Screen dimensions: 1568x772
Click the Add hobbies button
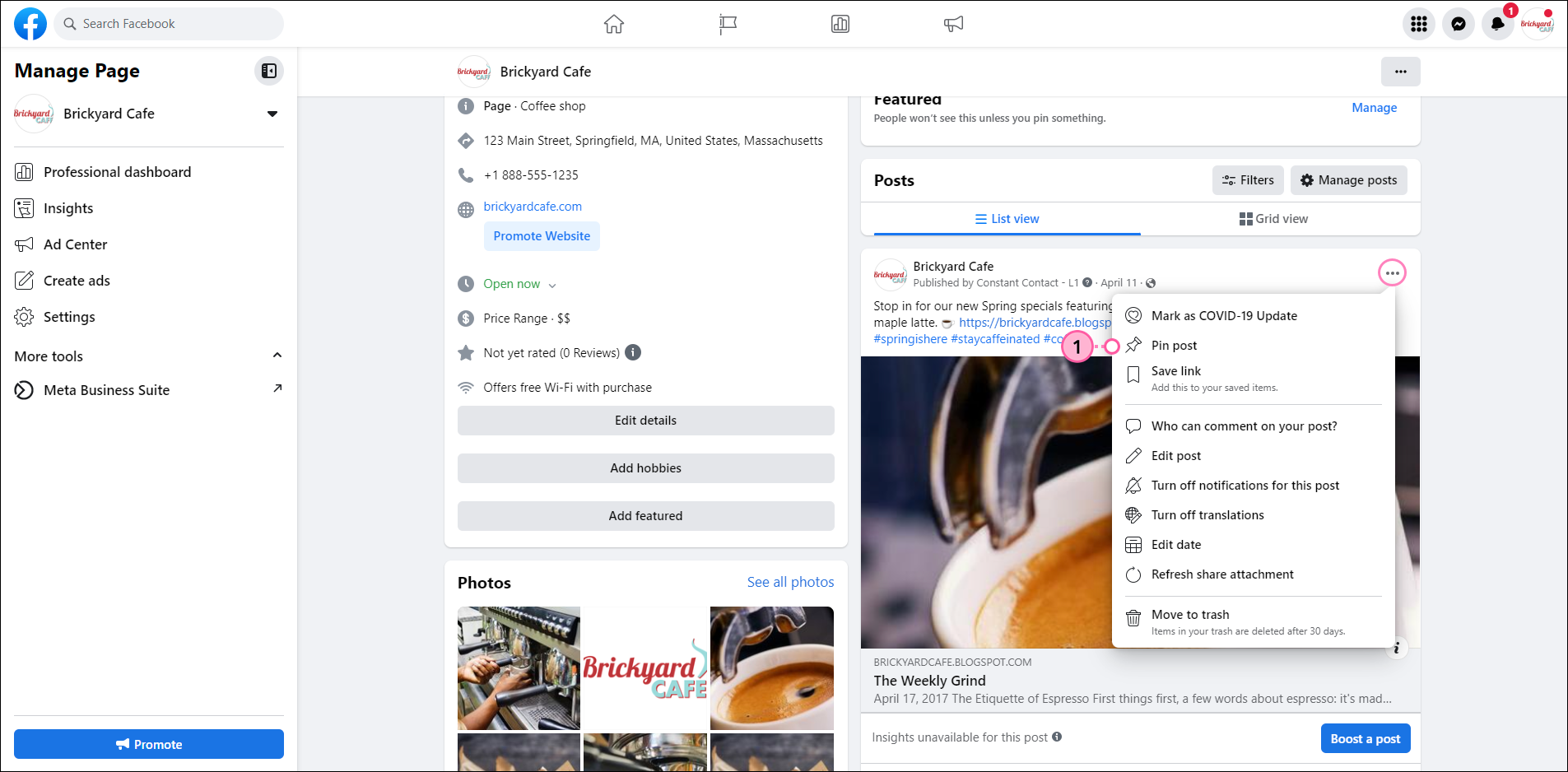click(x=645, y=468)
